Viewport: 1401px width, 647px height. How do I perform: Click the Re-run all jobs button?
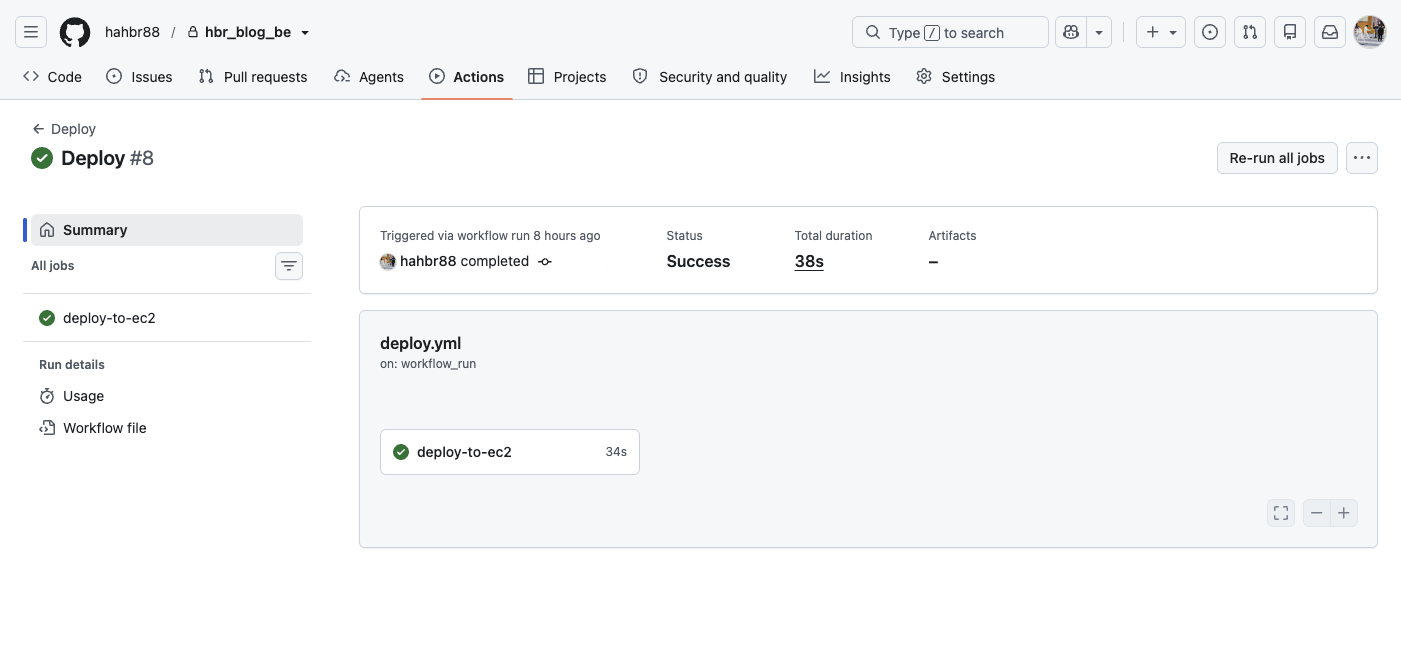(1277, 158)
